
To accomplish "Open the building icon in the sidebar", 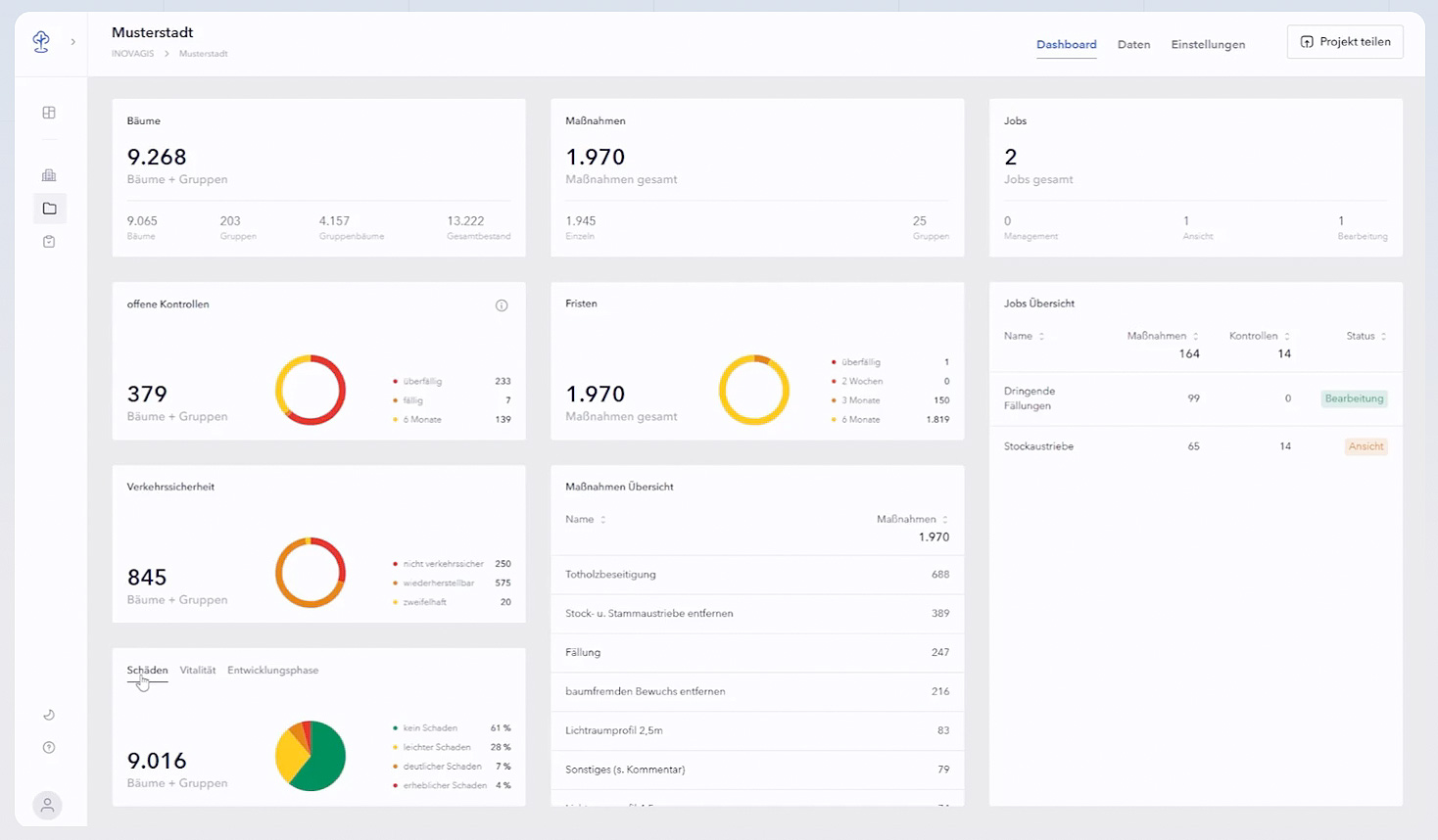I will (49, 175).
